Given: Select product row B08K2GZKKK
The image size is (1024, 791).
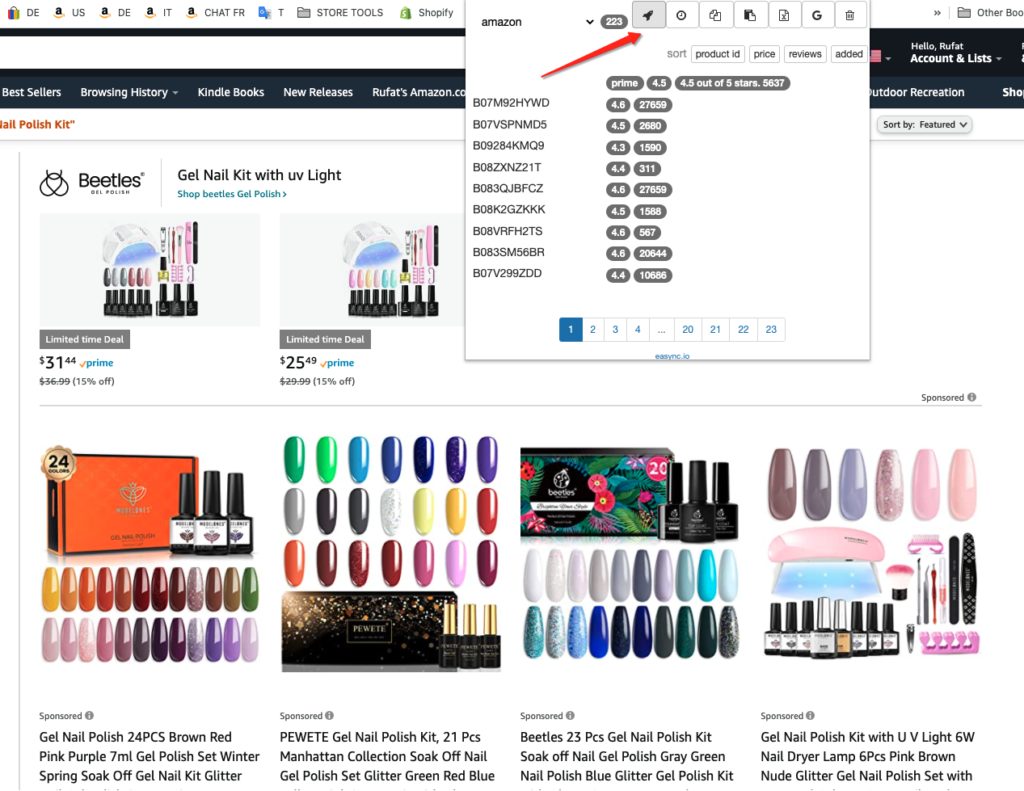Looking at the screenshot, I should tap(509, 210).
